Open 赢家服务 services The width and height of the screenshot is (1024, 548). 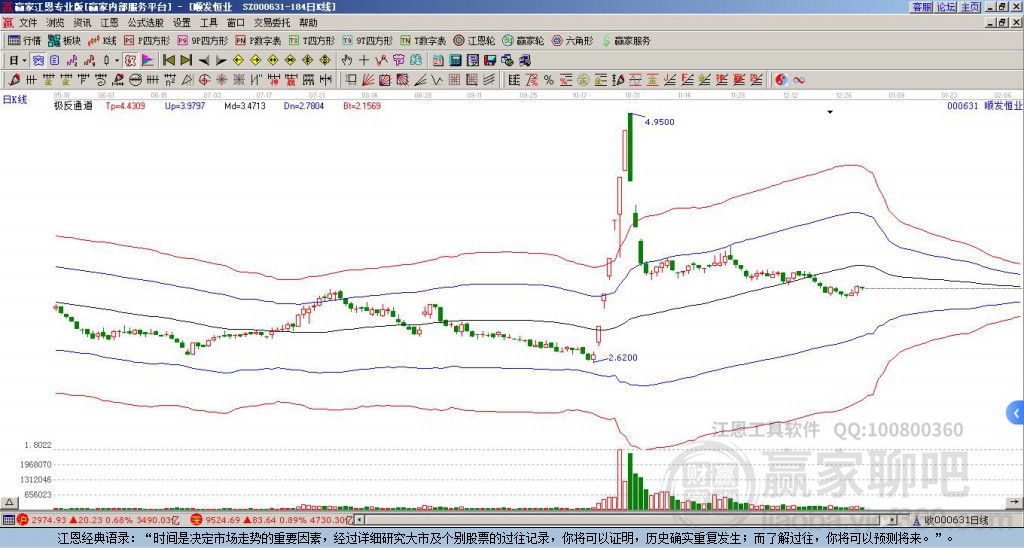626,40
